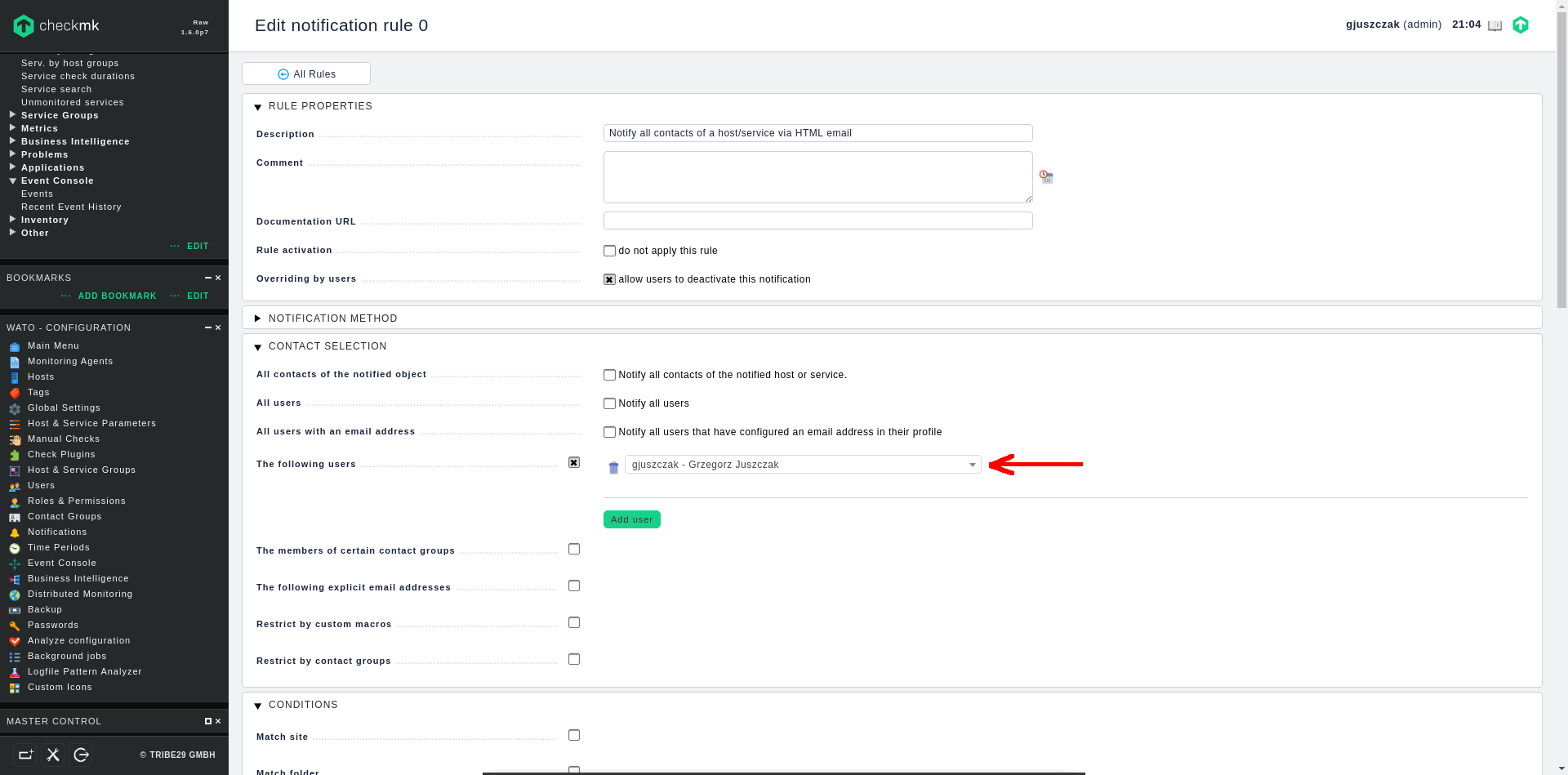Click the Add user button
Image resolution: width=1568 pixels, height=775 pixels.
pyautogui.click(x=631, y=519)
